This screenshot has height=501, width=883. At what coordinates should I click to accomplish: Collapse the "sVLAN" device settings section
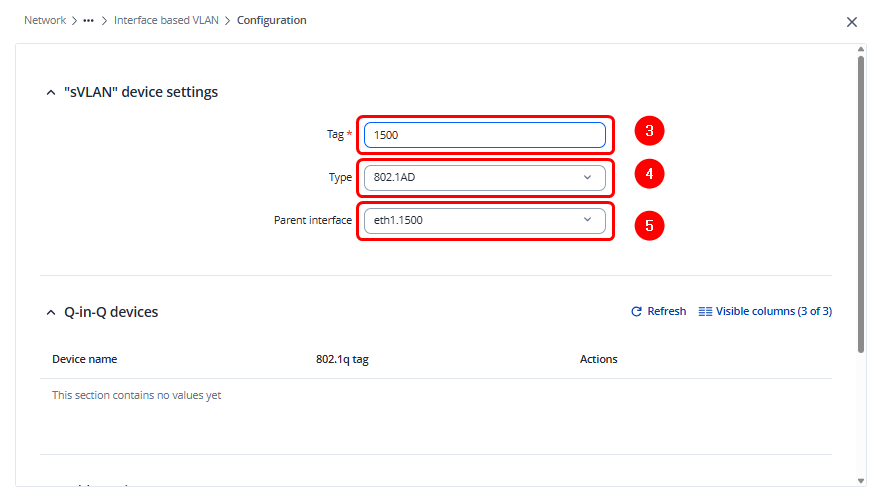pos(52,93)
